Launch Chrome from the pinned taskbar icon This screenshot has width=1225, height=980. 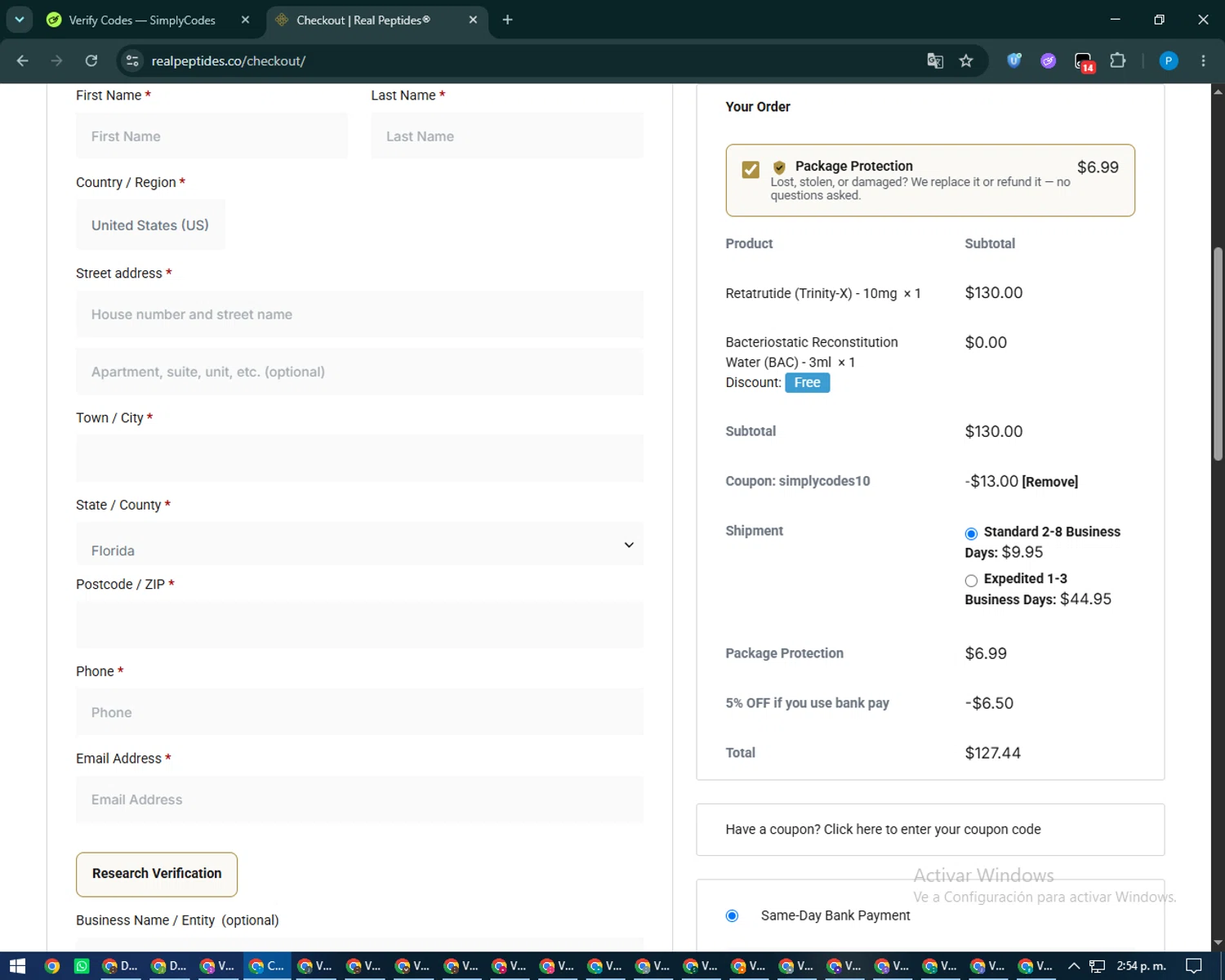pyautogui.click(x=52, y=966)
